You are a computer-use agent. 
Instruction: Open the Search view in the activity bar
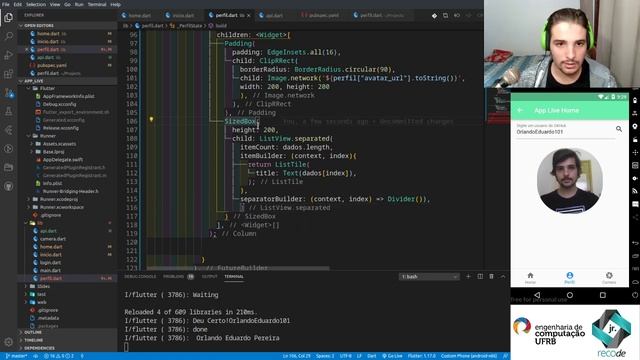click(9, 36)
